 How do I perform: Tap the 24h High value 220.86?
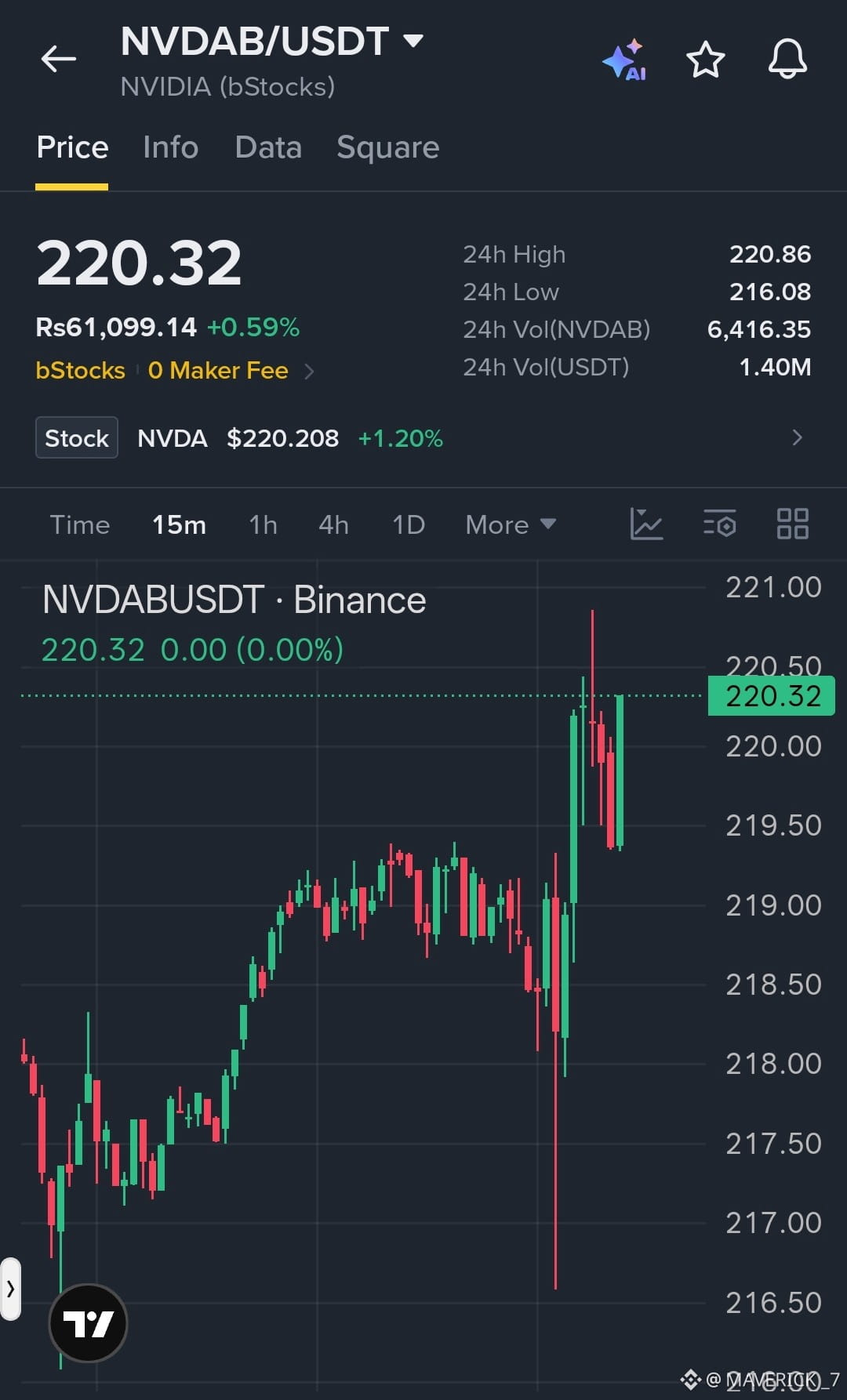point(770,254)
